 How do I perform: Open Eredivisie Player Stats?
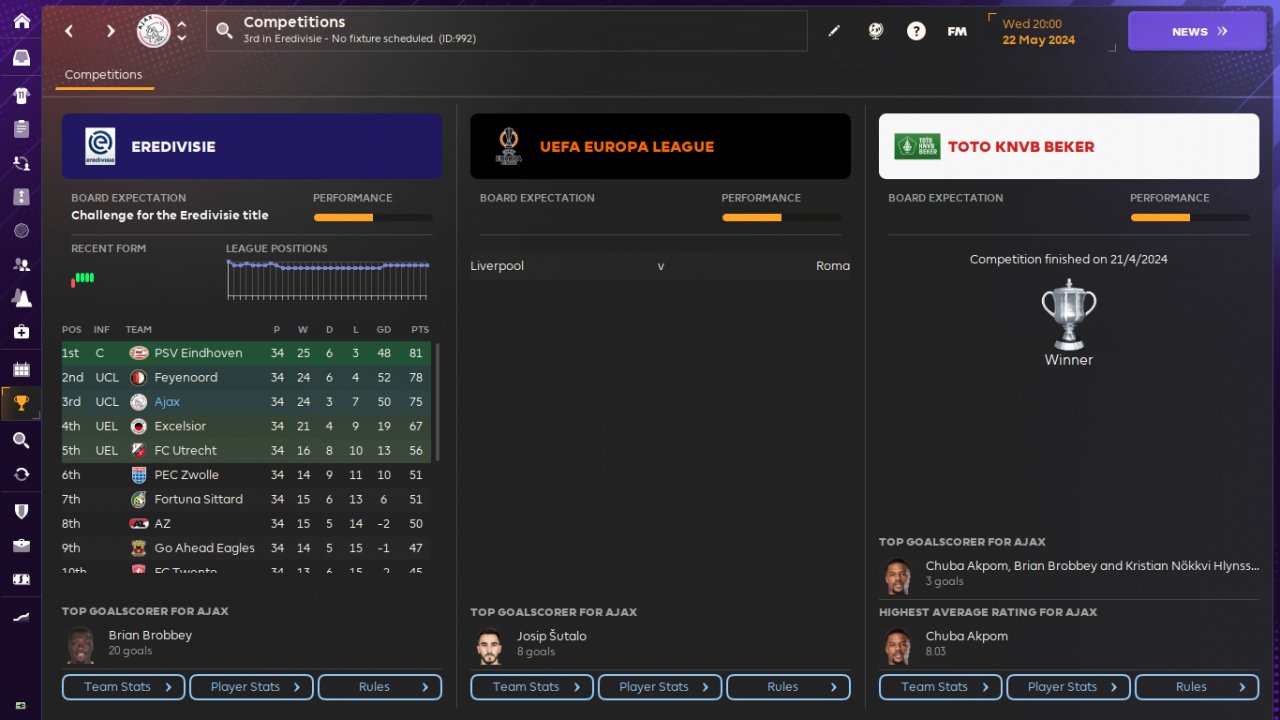[x=252, y=687]
